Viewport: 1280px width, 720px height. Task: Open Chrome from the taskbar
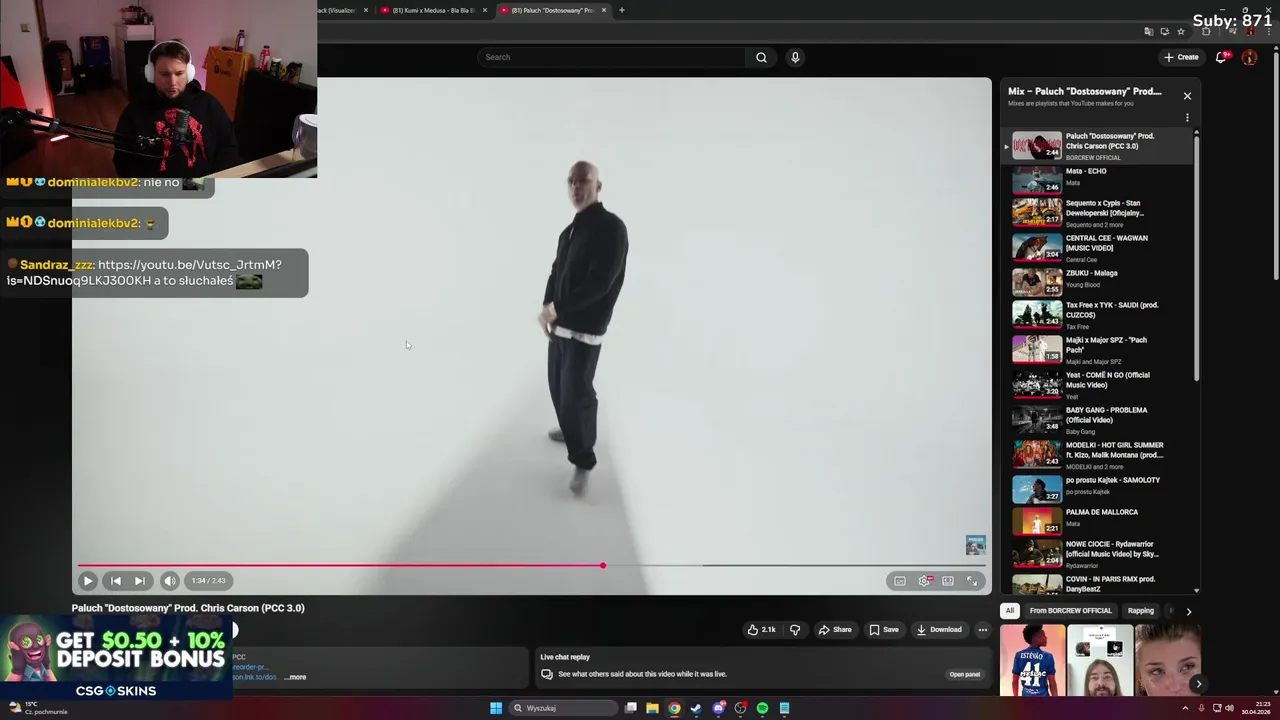click(x=674, y=708)
